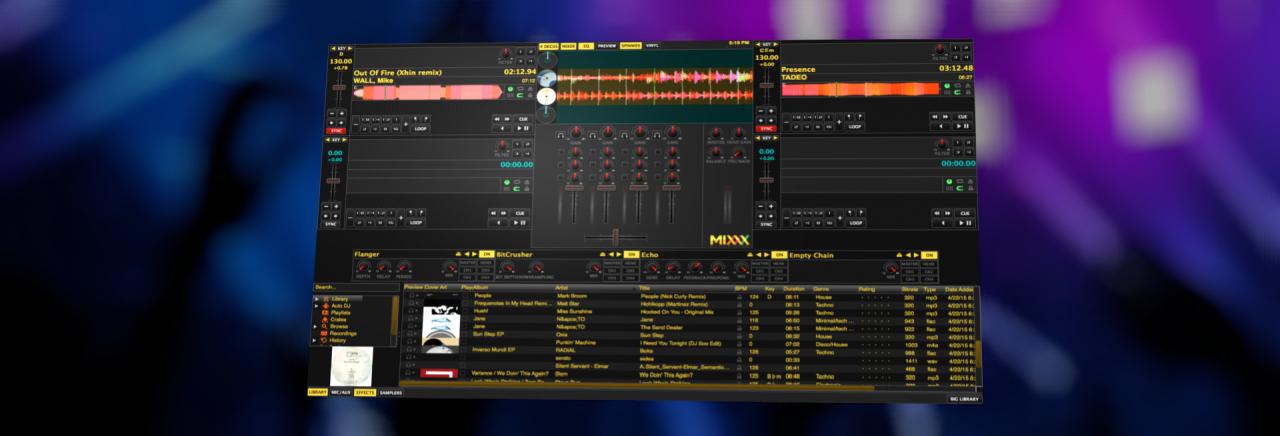Click the CUE button on the Presence deck

click(x=963, y=117)
